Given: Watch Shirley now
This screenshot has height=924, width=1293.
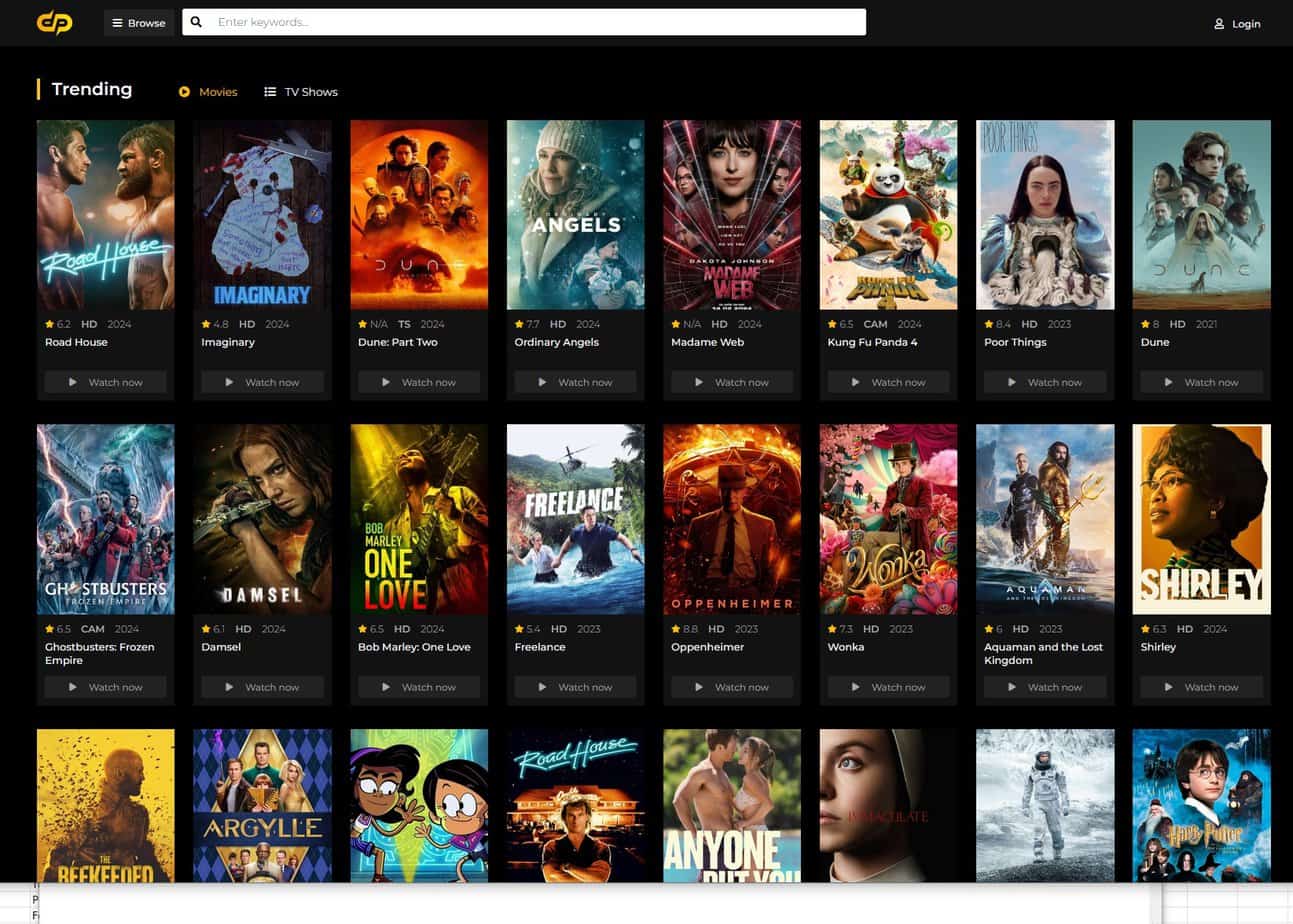Looking at the screenshot, I should (1202, 687).
